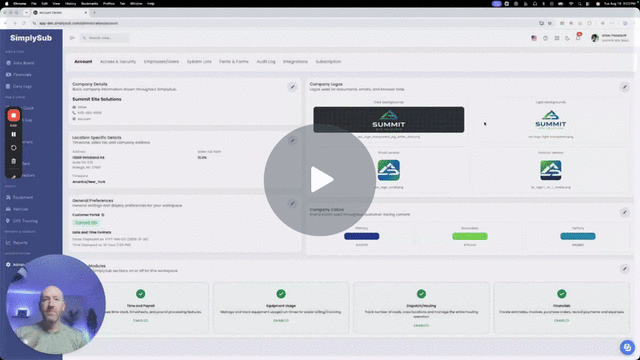Viewport: 640px width, 360px height.
Task: Open Reports in the sidebar
Action: [x=17, y=242]
